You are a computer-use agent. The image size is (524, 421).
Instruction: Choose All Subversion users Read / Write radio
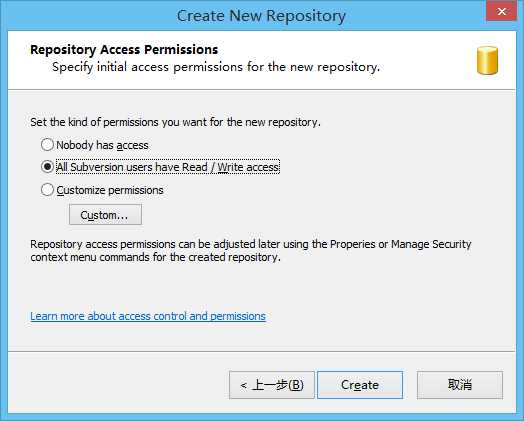coord(47,167)
